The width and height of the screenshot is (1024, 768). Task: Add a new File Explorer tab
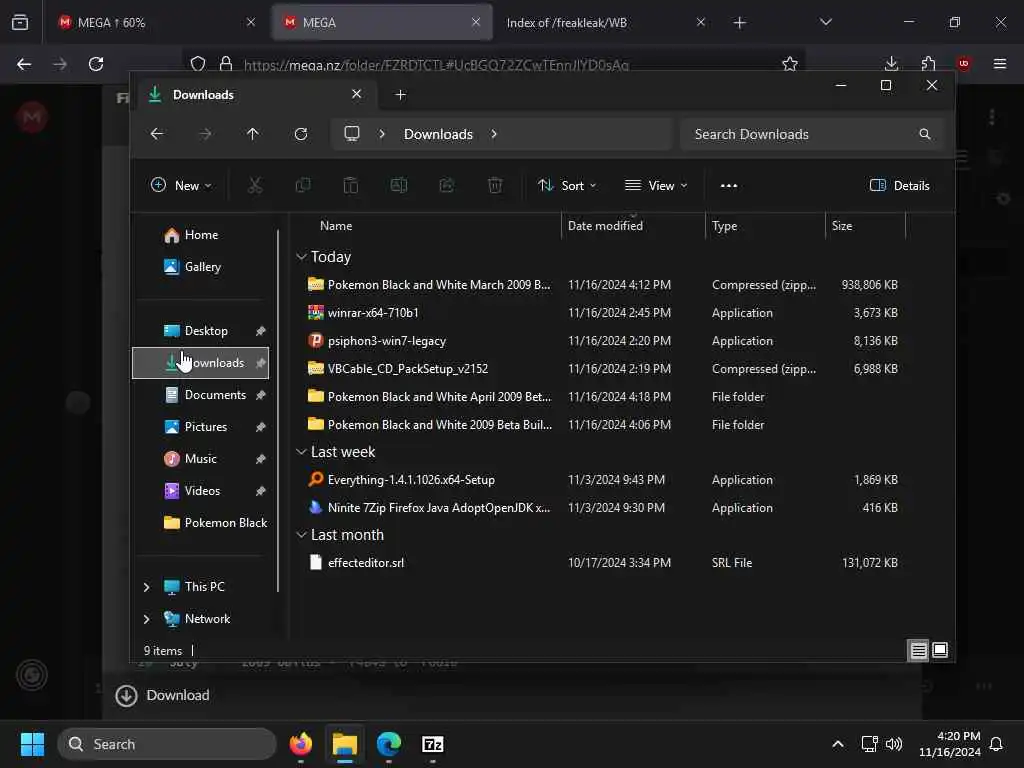(x=401, y=95)
